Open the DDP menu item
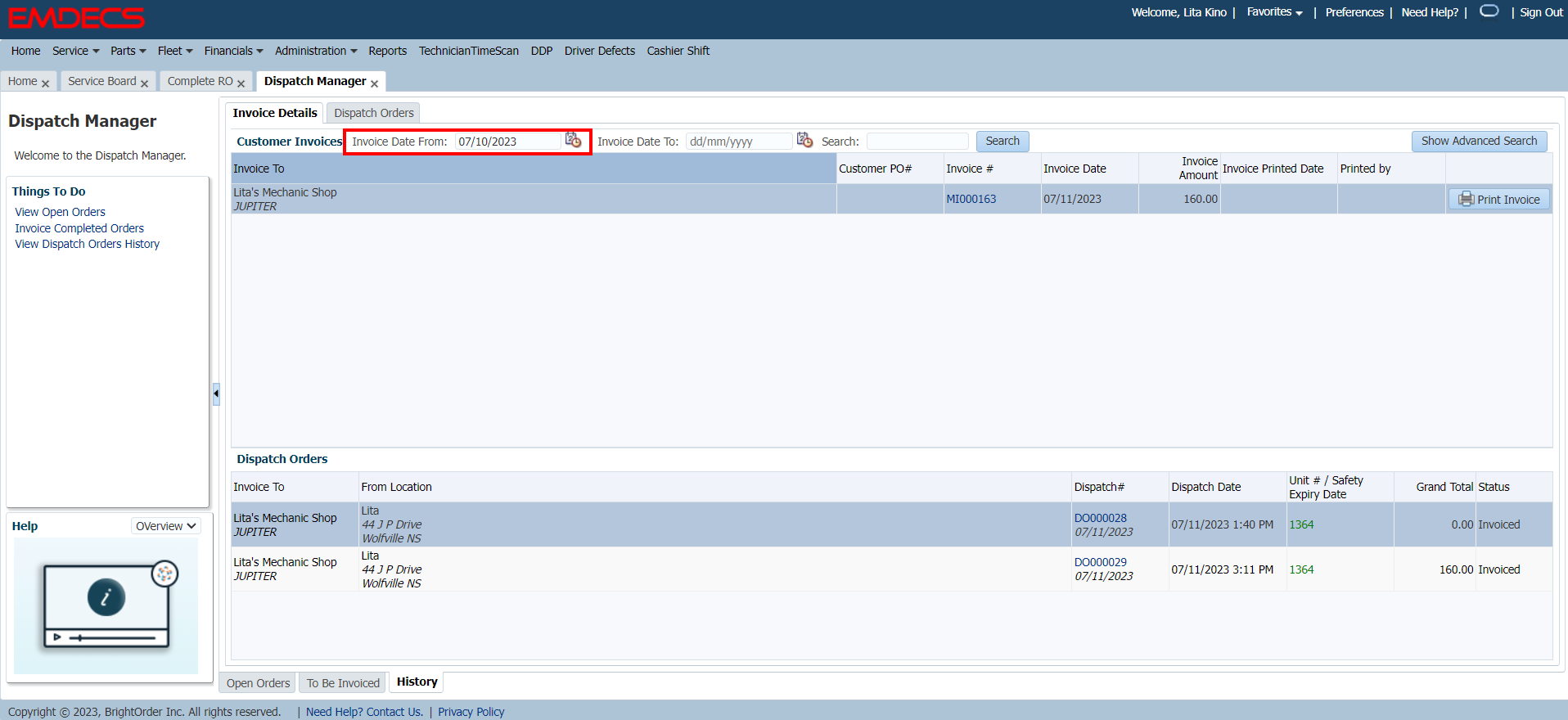Screen dimensions: 1568x720 point(541,51)
